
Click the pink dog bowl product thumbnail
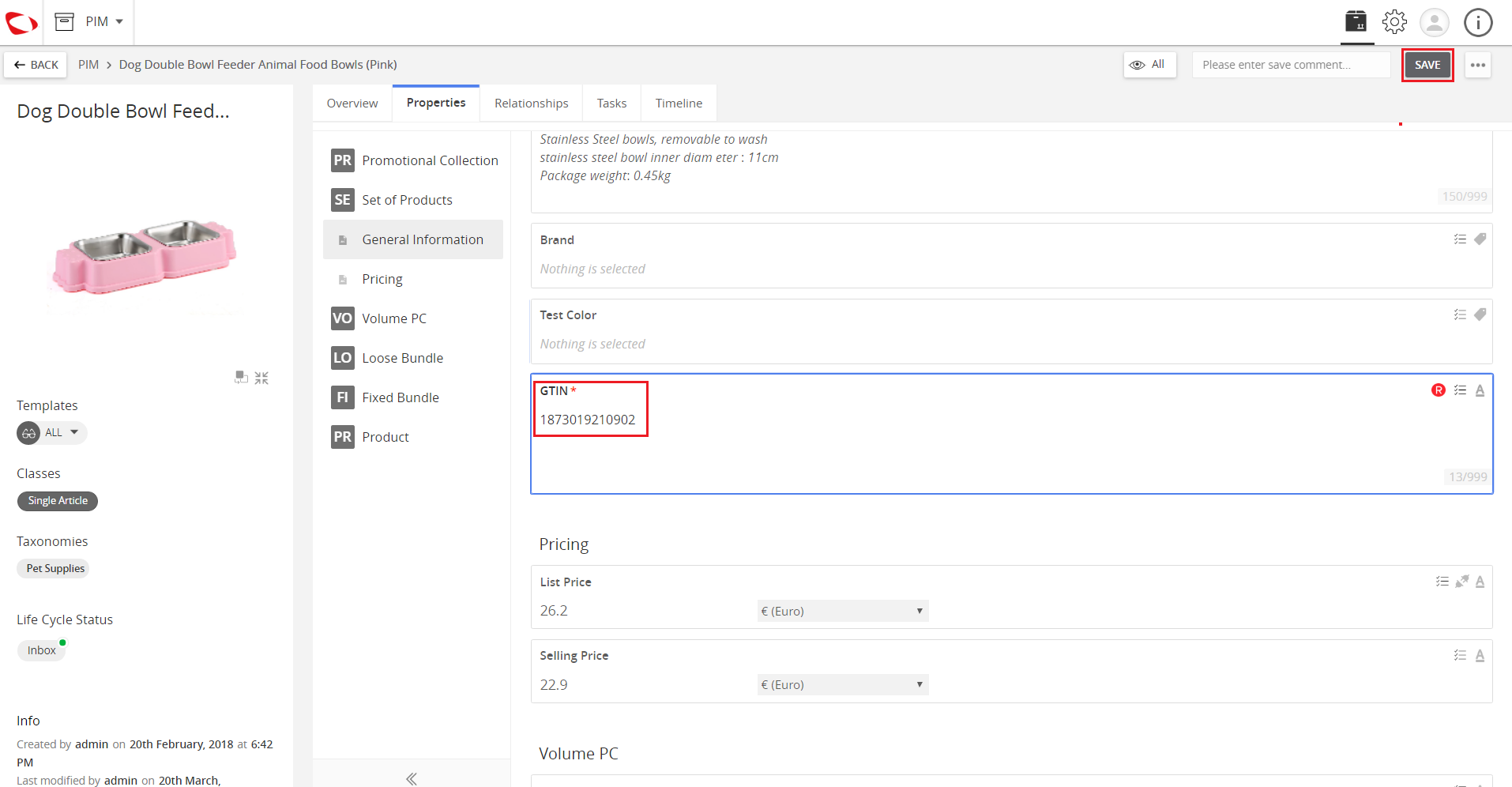coord(145,257)
